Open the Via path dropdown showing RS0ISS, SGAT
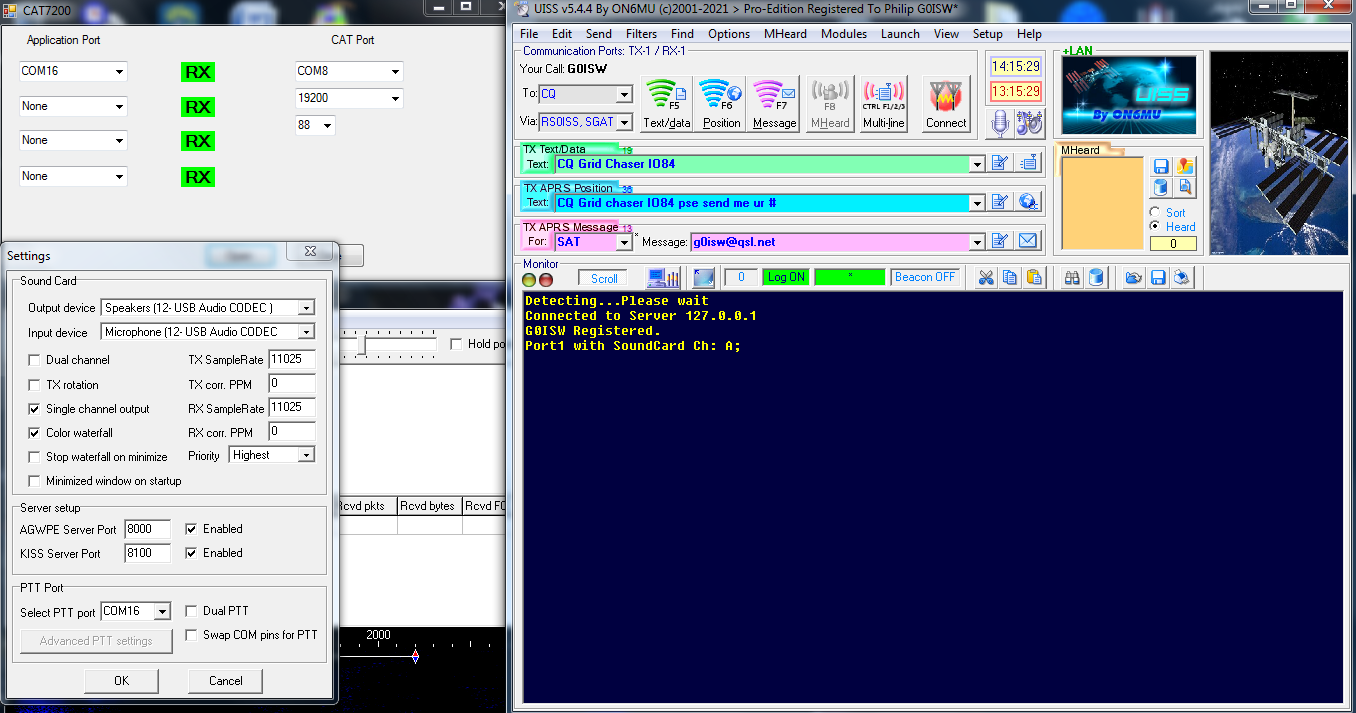 pyautogui.click(x=624, y=122)
